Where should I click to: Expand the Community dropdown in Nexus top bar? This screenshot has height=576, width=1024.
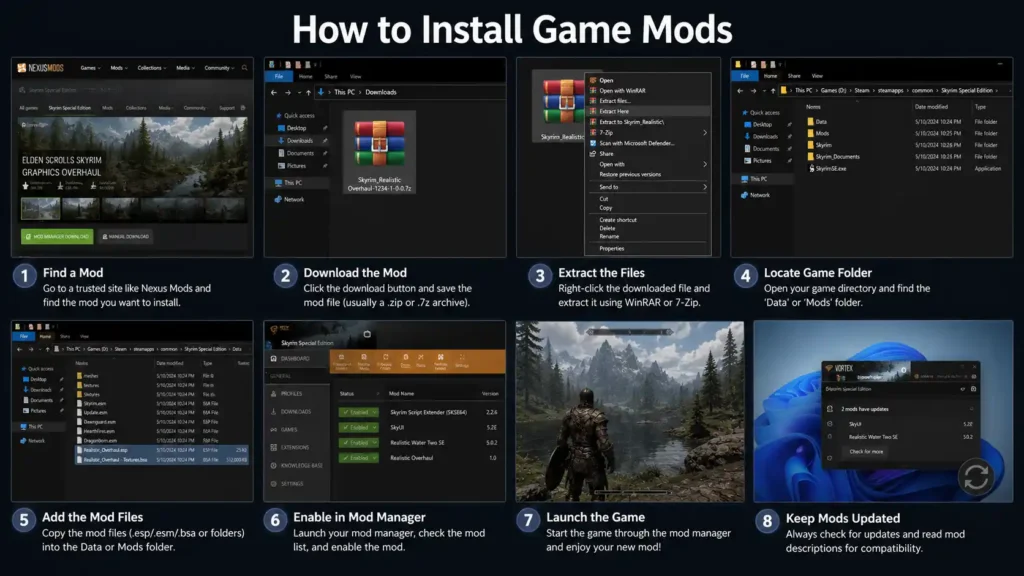219,68
